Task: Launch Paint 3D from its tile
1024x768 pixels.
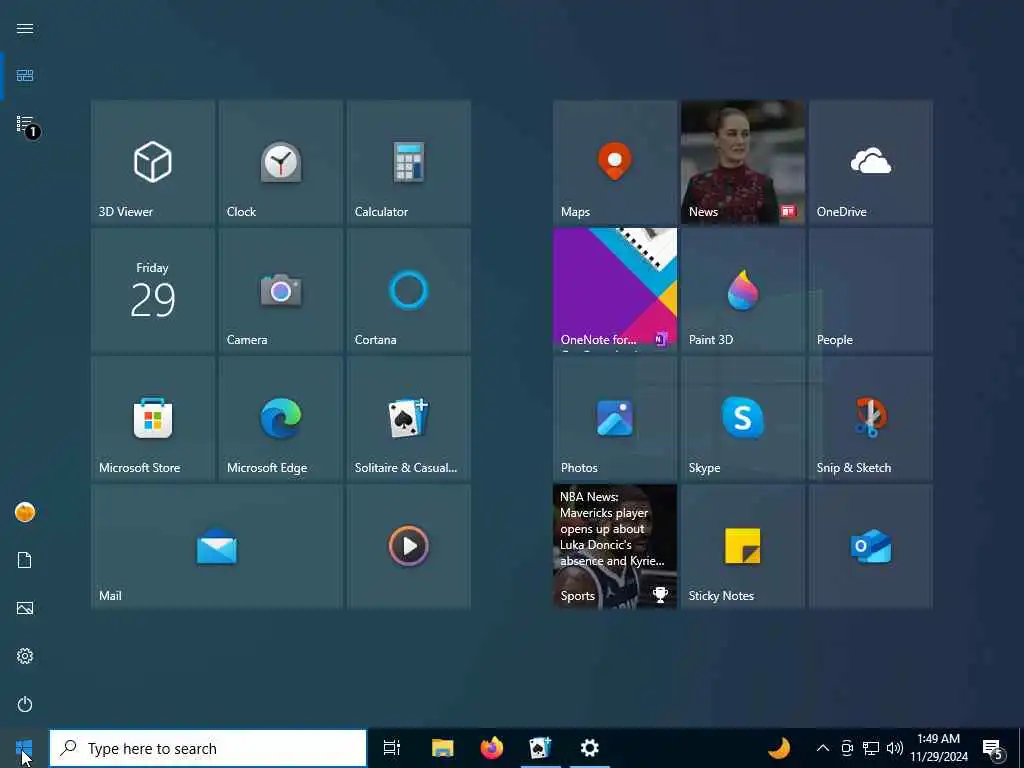Action: click(x=743, y=290)
